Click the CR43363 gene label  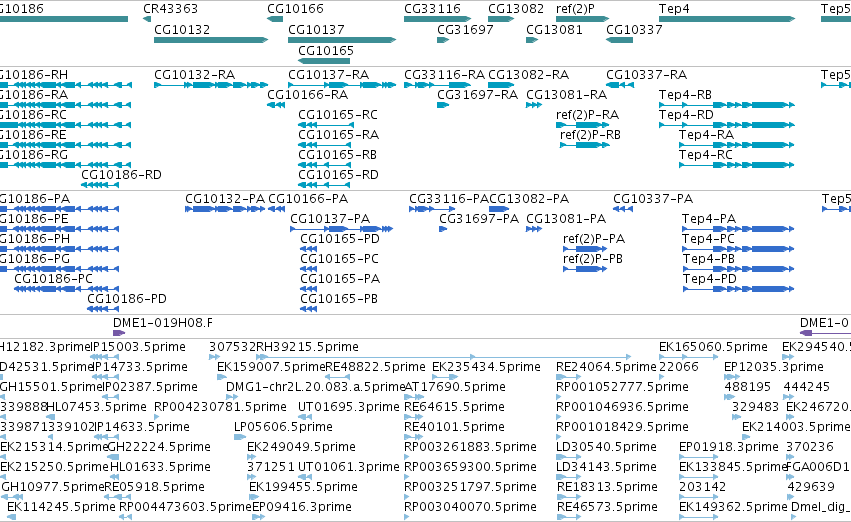coord(170,9)
